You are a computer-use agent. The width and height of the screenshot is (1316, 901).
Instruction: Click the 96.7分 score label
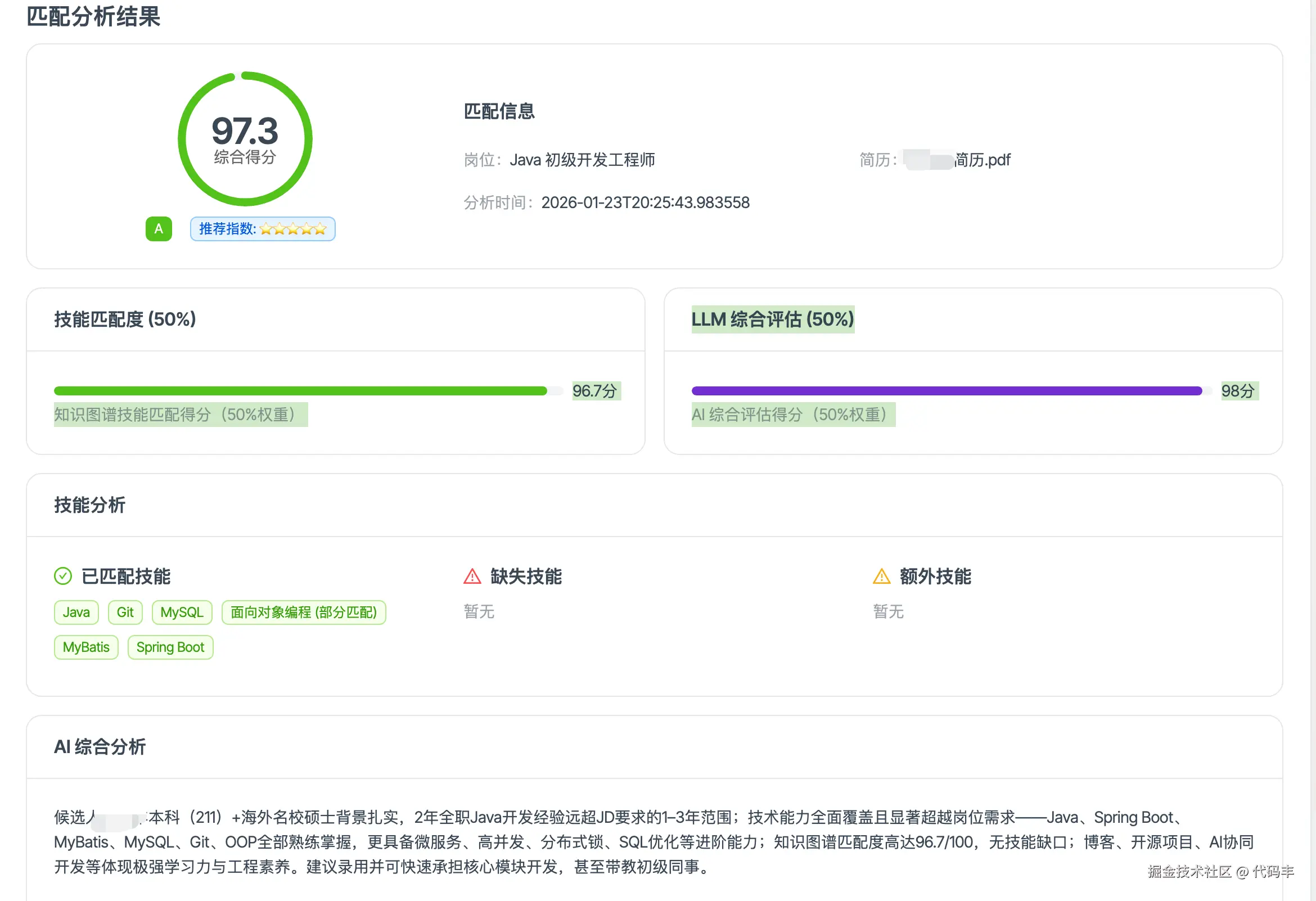(594, 391)
